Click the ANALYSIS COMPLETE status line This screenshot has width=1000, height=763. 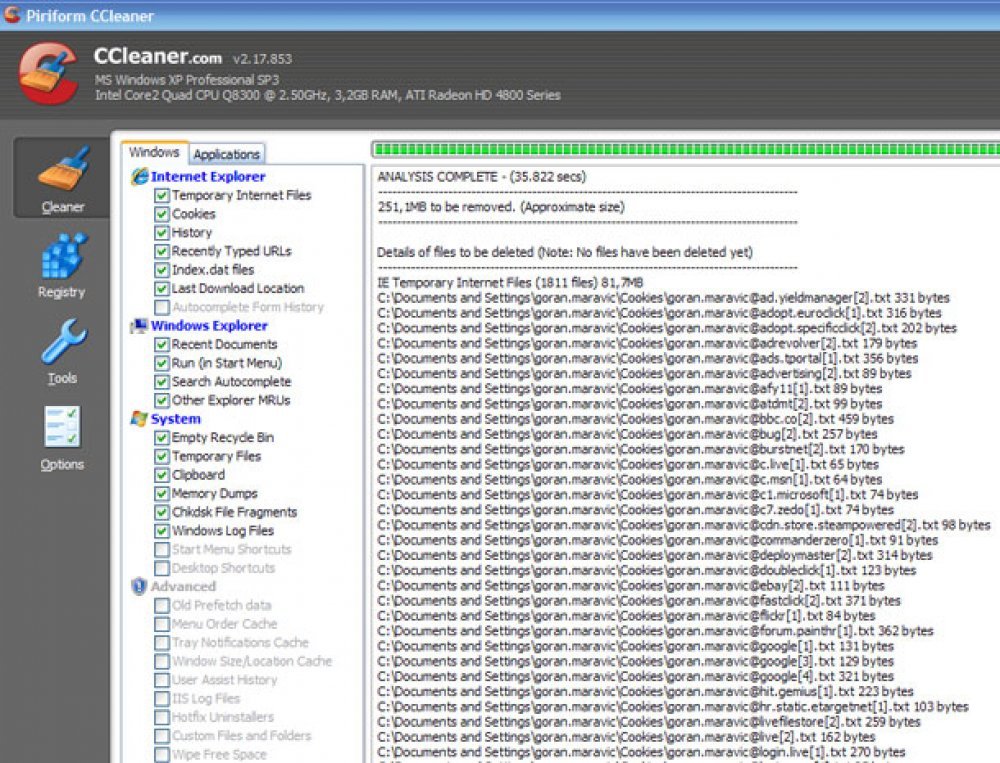coord(482,177)
